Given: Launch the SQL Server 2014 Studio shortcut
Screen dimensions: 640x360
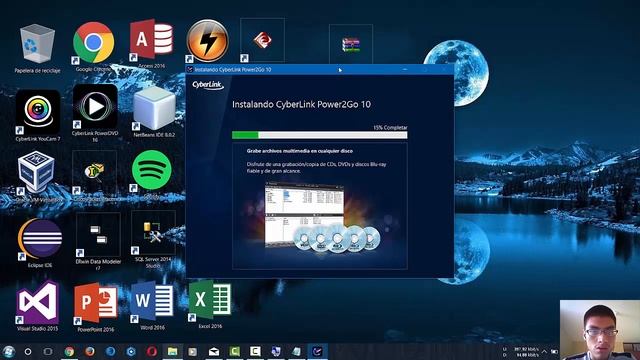Looking at the screenshot, I should pyautogui.click(x=153, y=233).
